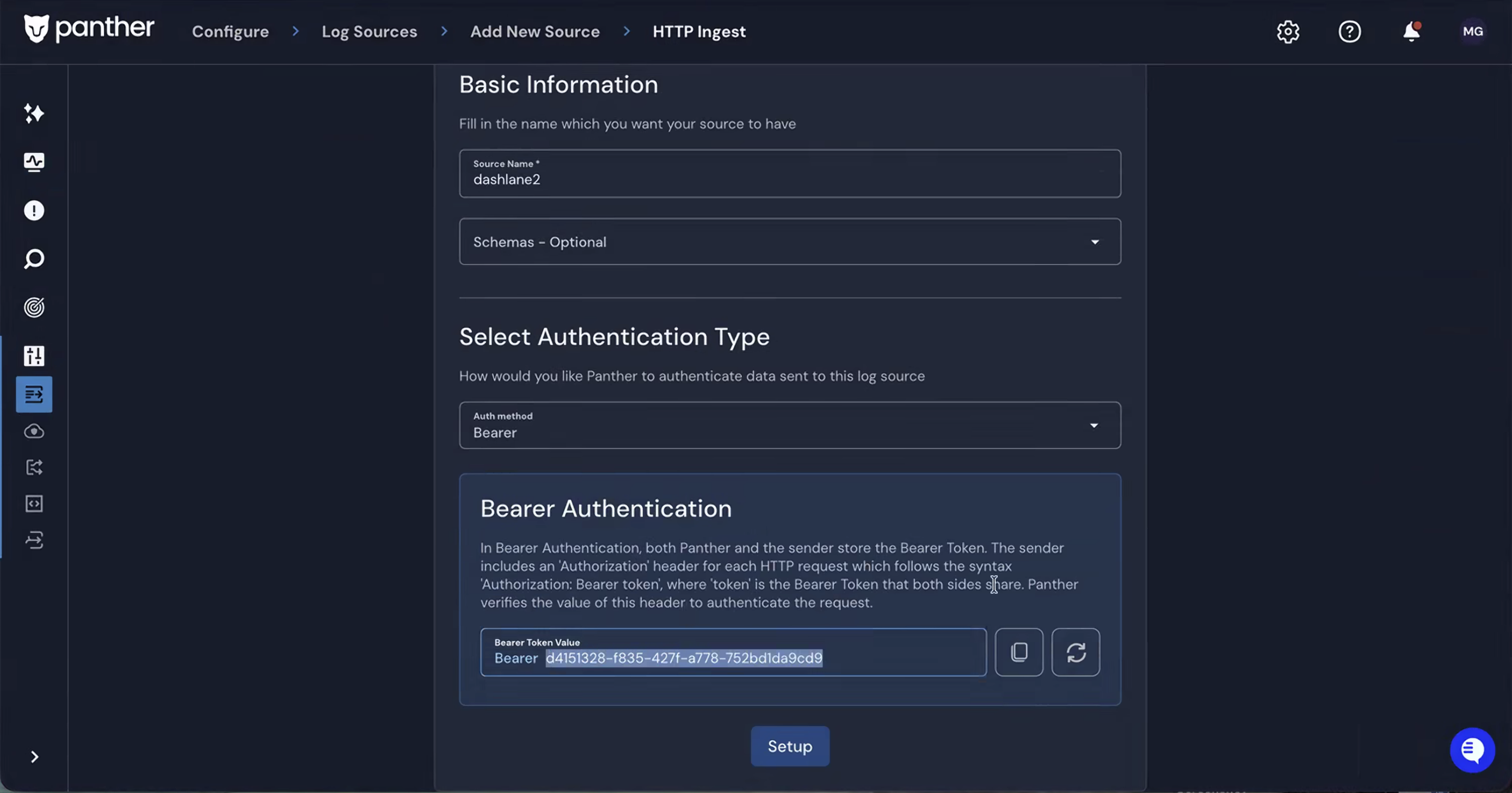This screenshot has width=1512, height=793.
Task: Click the Select Authentication Type heading
Action: 614,337
